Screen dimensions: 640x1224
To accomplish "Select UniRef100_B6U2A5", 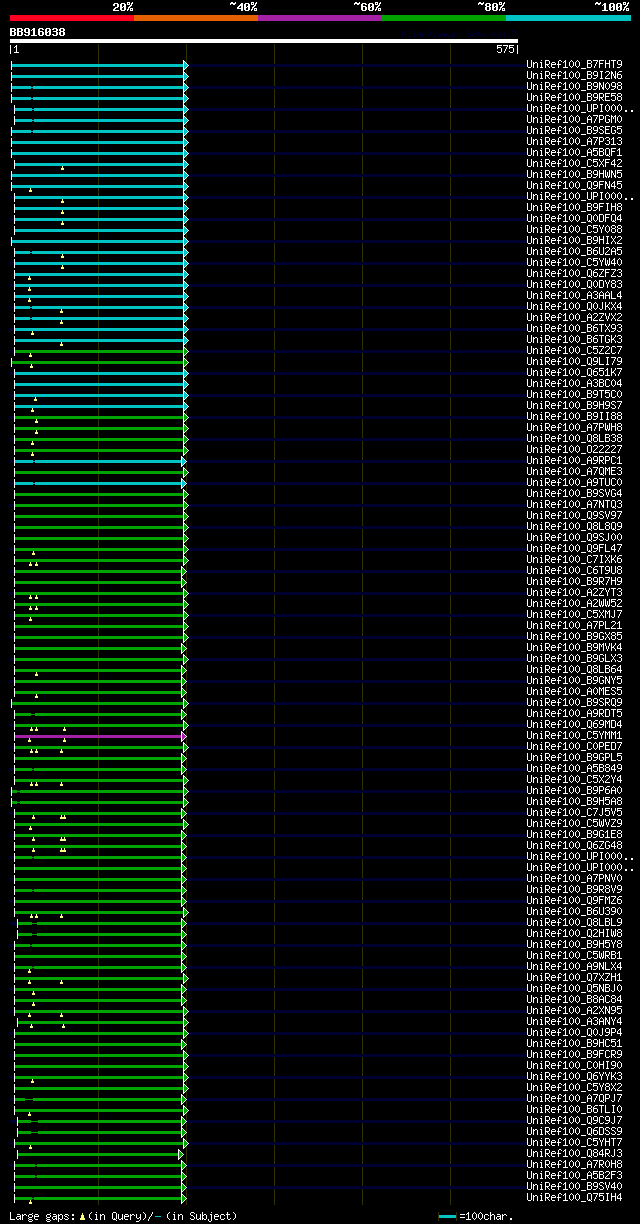I will pyautogui.click(x=574, y=252).
